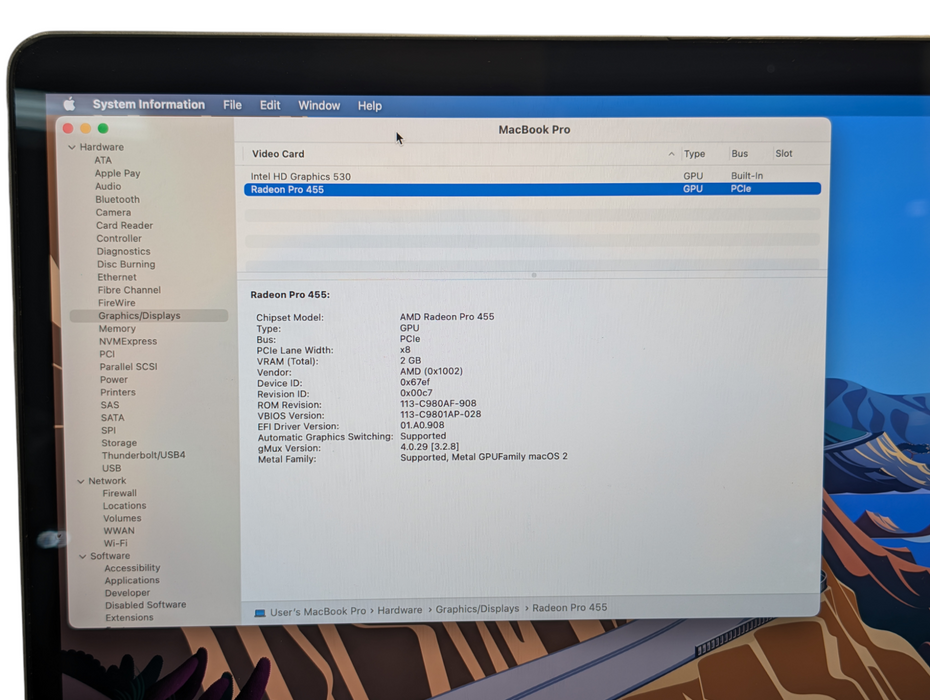Click the pane split divider handle

click(534, 275)
